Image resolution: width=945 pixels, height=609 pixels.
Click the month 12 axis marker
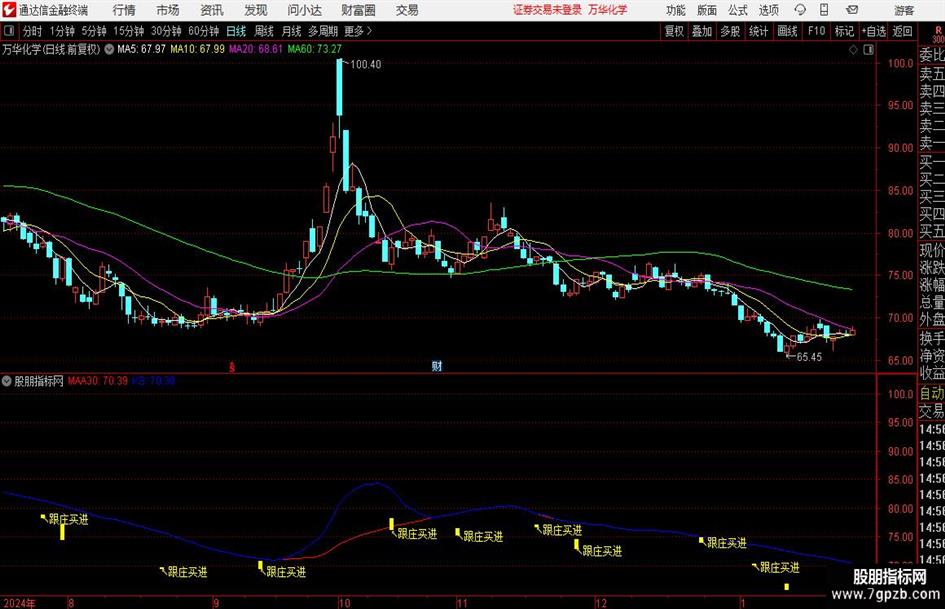[600, 602]
